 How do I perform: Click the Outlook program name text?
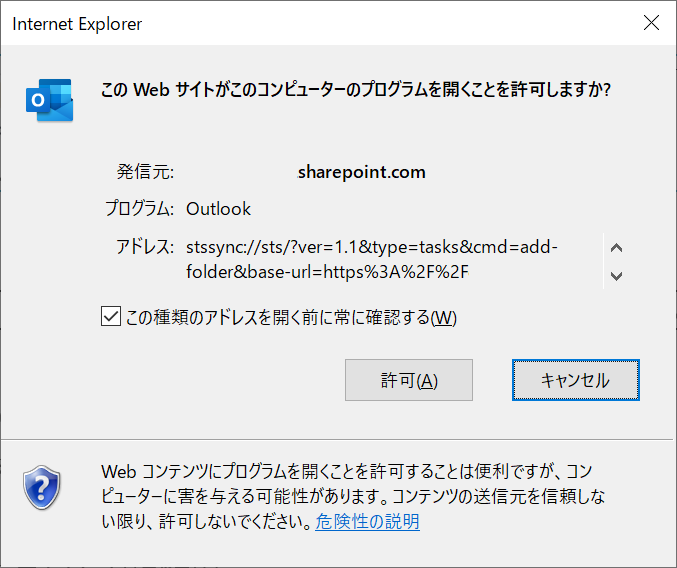[x=218, y=209]
